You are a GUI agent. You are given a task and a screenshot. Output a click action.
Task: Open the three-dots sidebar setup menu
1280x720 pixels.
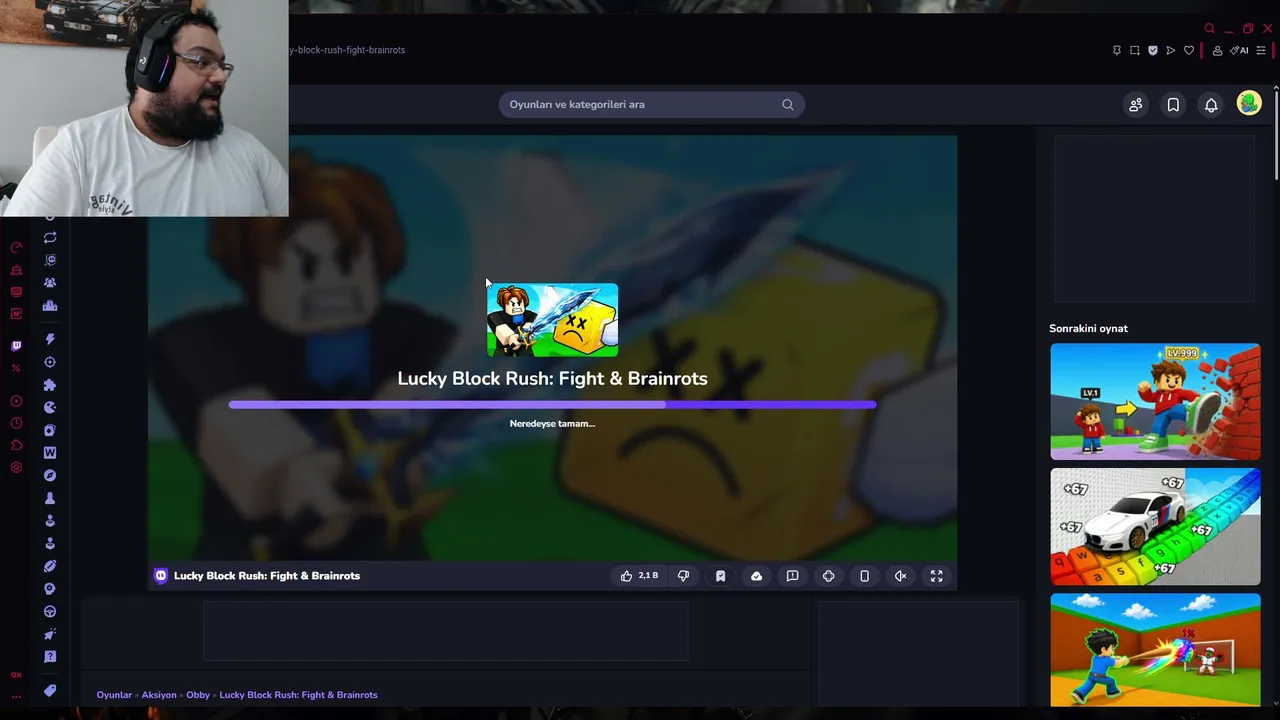point(16,697)
